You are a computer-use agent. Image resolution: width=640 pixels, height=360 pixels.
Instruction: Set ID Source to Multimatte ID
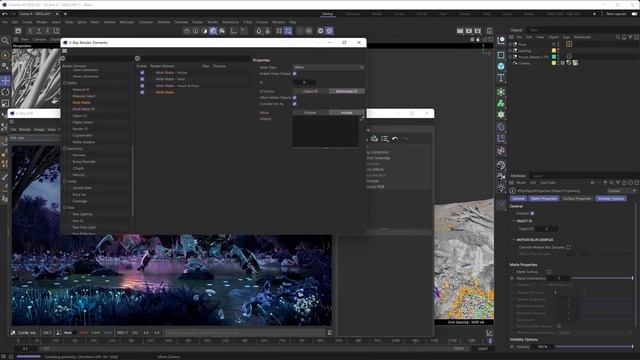(347, 91)
